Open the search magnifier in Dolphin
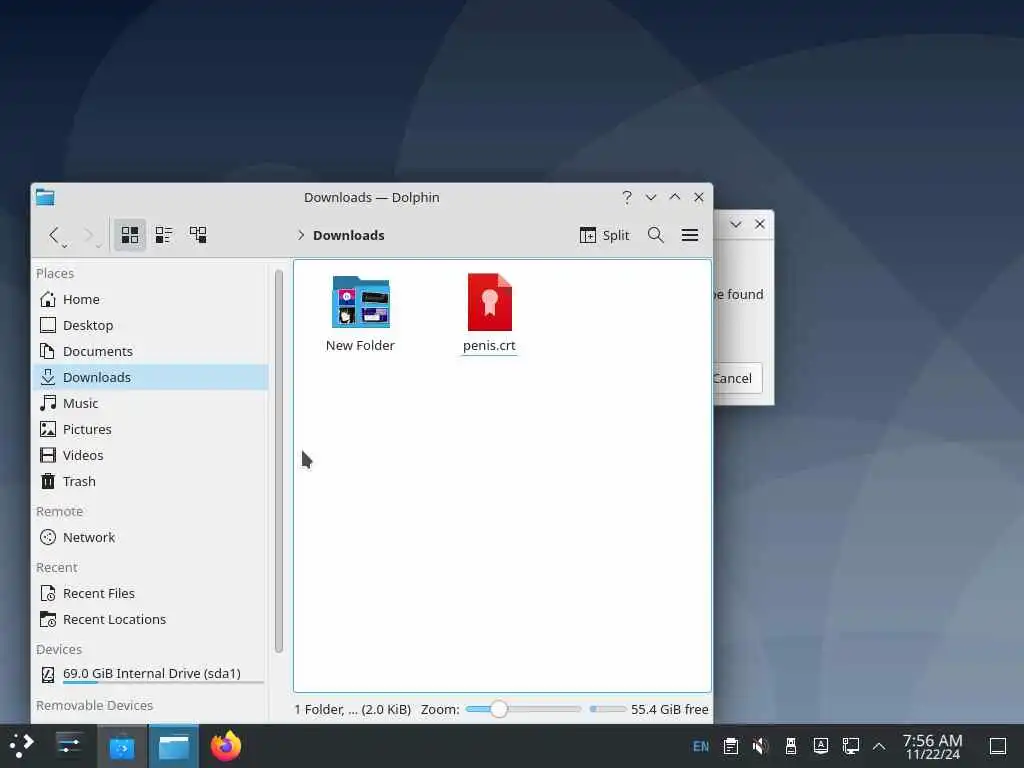Viewport: 1024px width, 768px height. [656, 235]
